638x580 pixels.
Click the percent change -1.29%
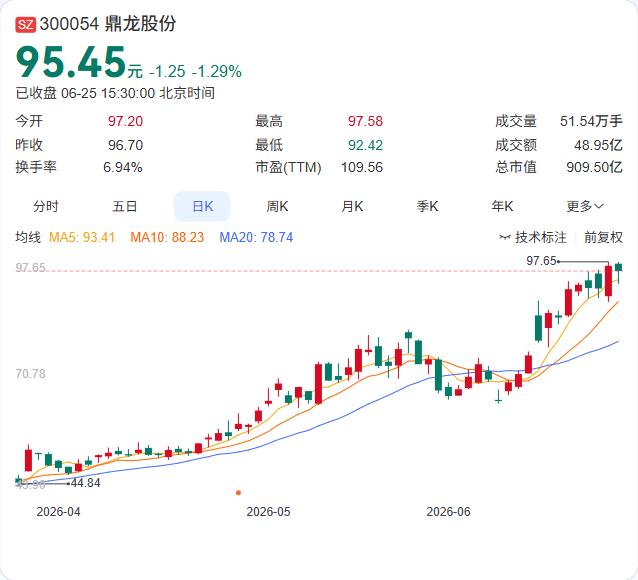[x=217, y=72]
